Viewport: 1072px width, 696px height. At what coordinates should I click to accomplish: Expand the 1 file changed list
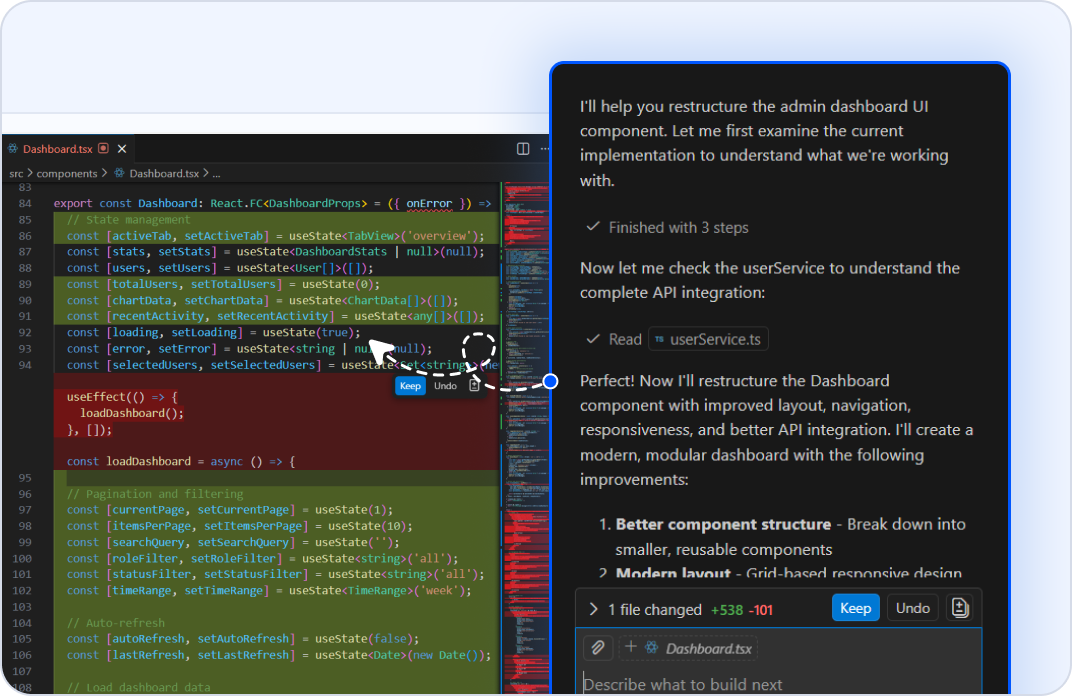(x=594, y=609)
